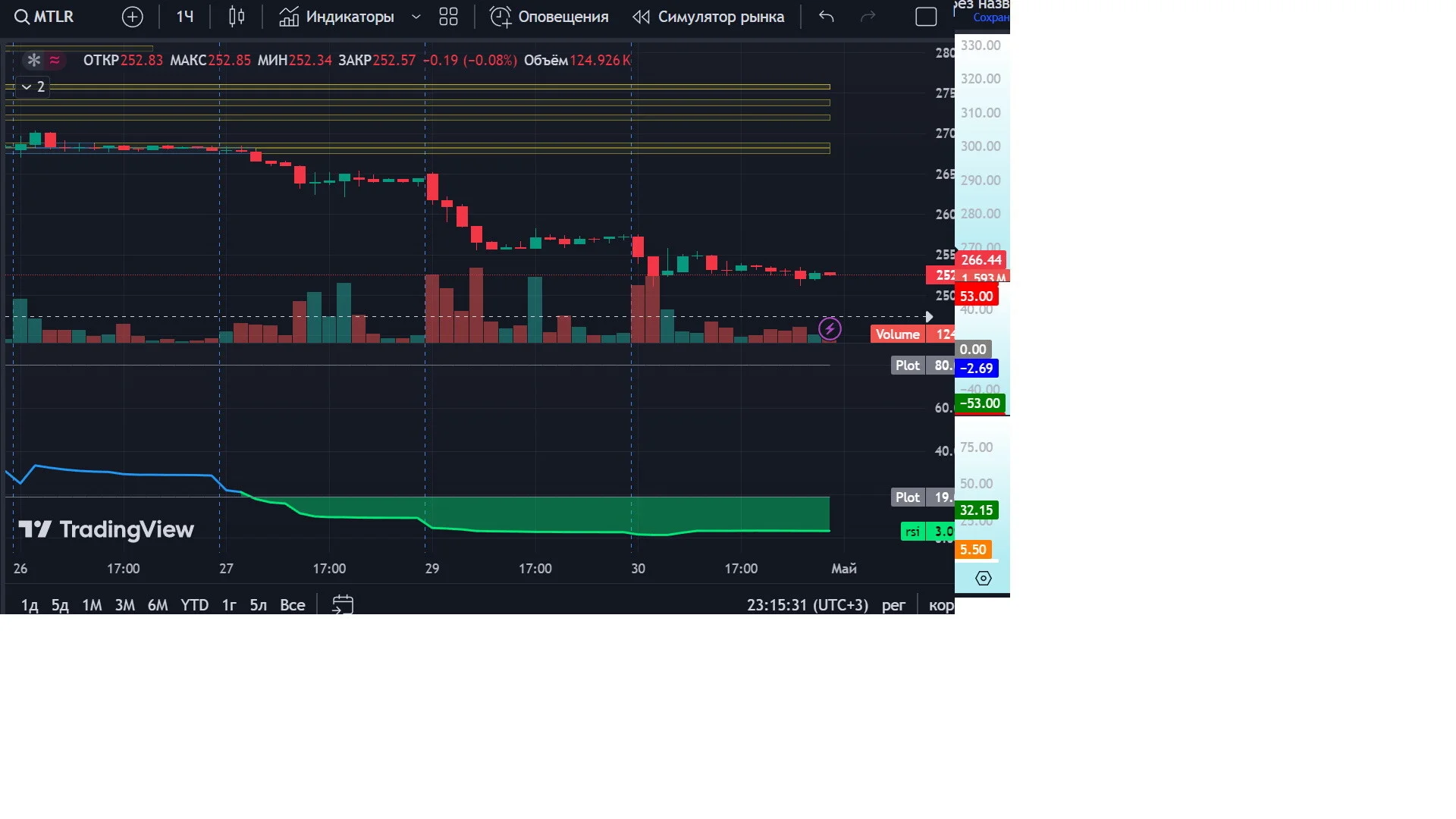
Task: Toggle the fullscreen square icon
Action: click(x=926, y=17)
